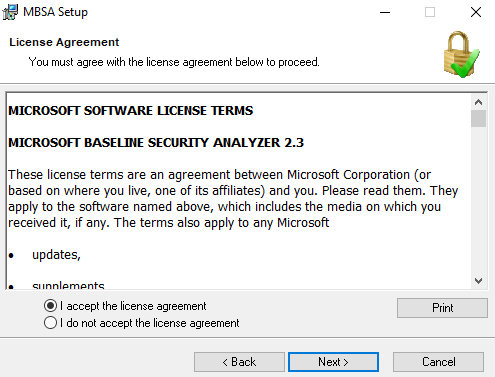This screenshot has width=495, height=377.
Task: Go to the Next setup step
Action: click(x=333, y=362)
